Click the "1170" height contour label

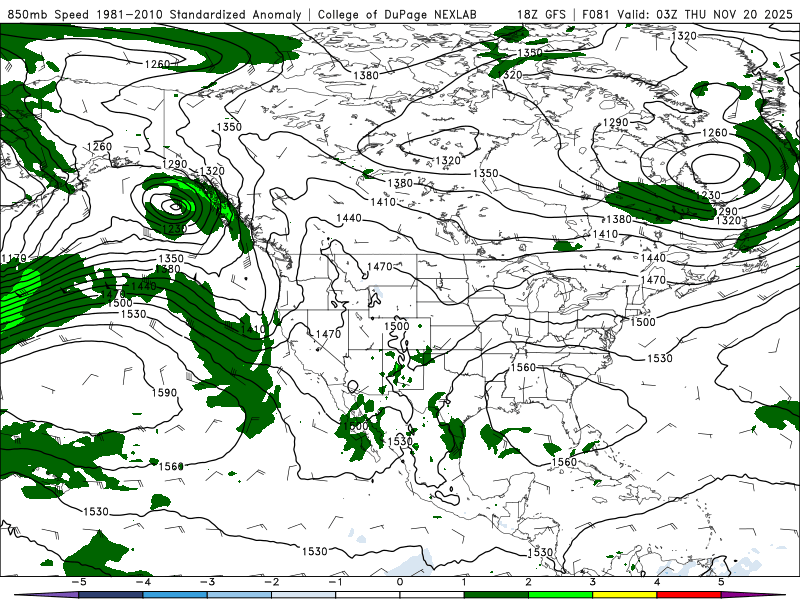pyautogui.click(x=13, y=259)
